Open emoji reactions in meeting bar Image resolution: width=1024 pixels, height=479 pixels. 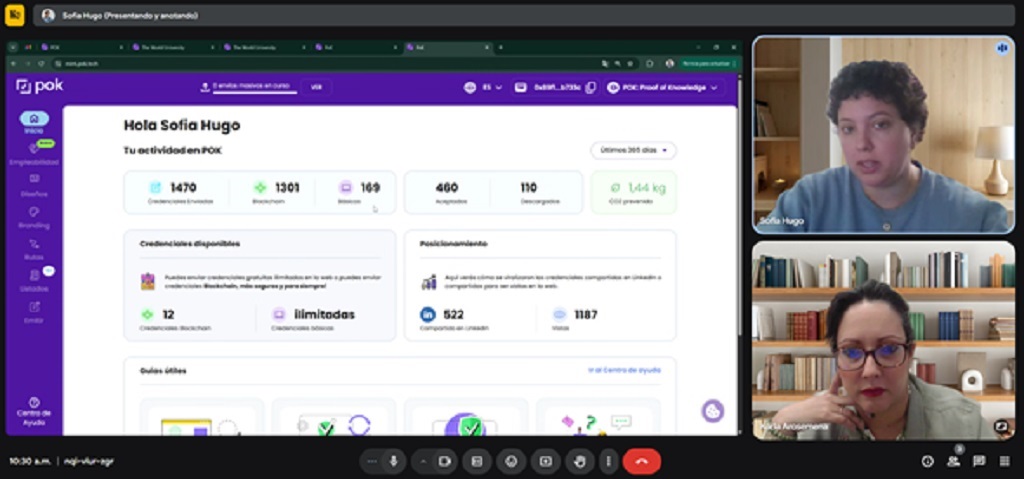click(x=511, y=461)
